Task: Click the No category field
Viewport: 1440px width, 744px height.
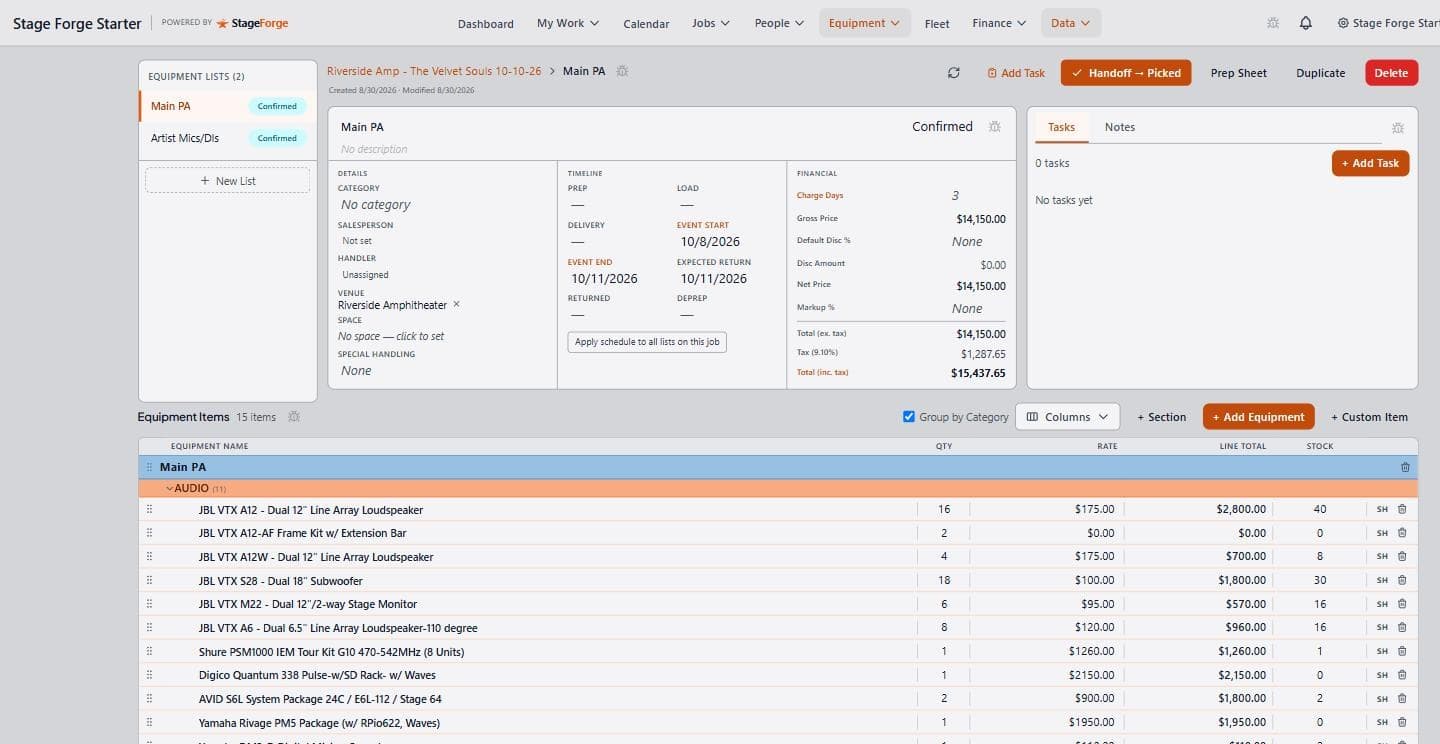Action: pos(376,205)
